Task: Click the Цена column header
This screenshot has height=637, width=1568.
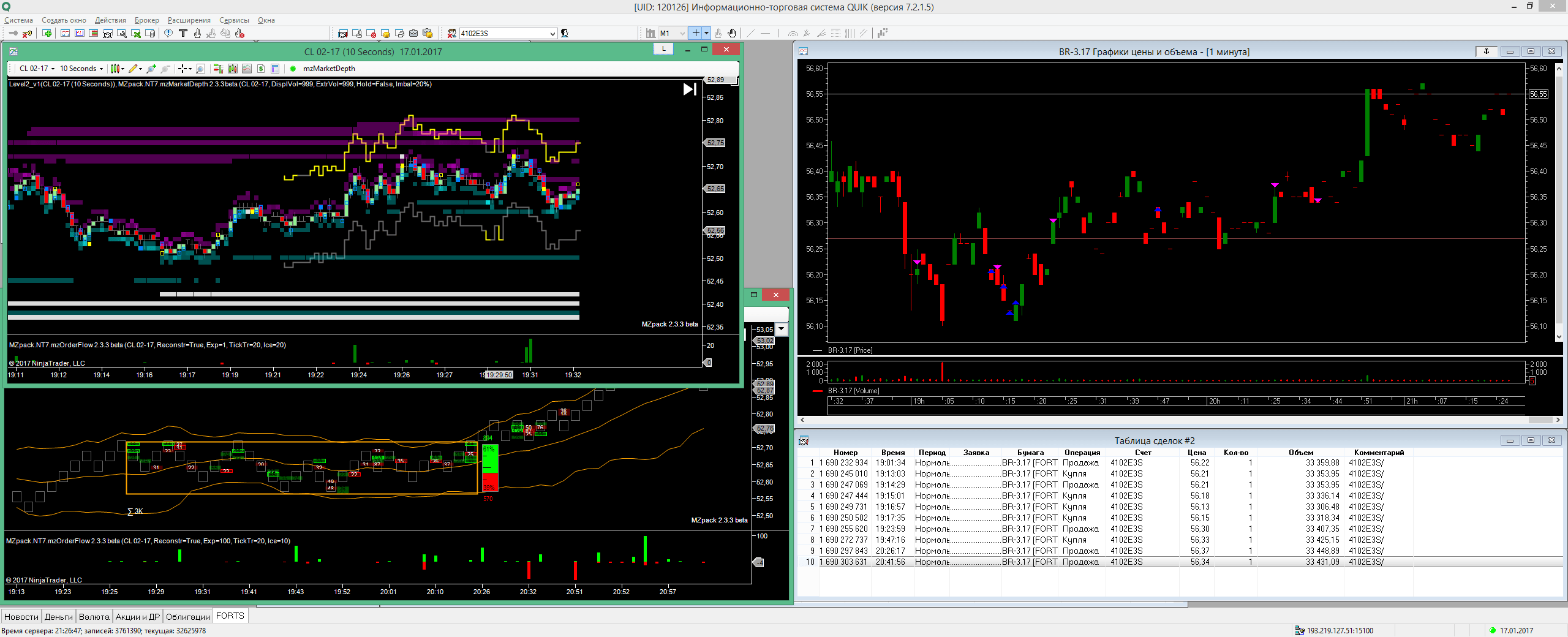Action: coord(1197,453)
